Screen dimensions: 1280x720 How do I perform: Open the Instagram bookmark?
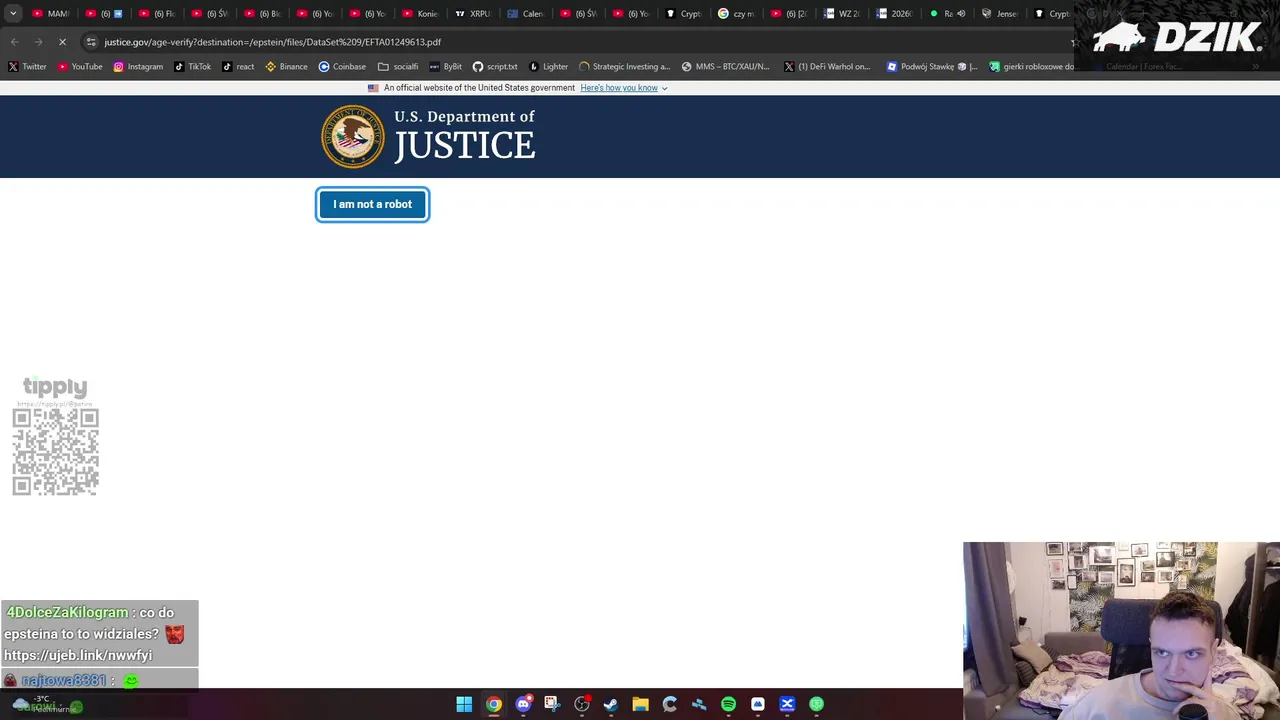click(138, 66)
